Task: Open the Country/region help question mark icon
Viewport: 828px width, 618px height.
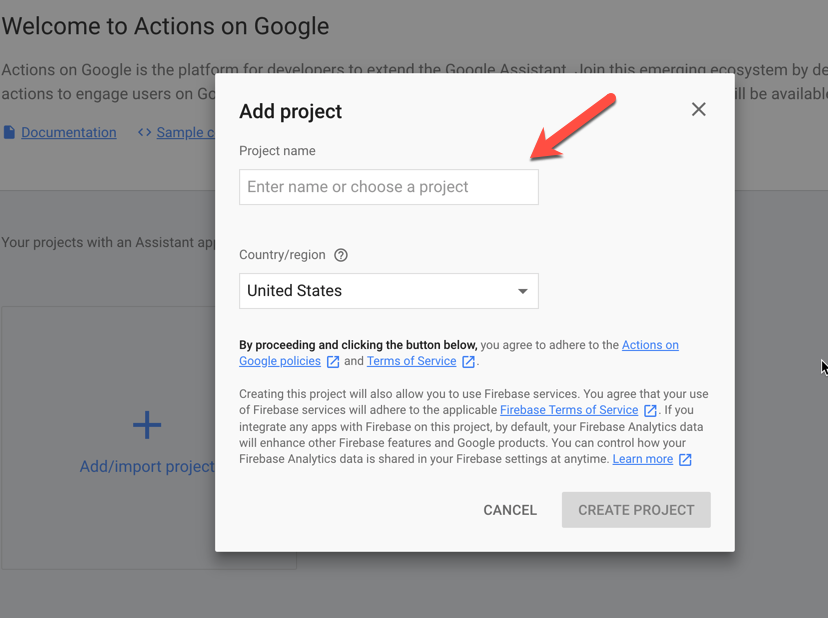Action: tap(341, 255)
